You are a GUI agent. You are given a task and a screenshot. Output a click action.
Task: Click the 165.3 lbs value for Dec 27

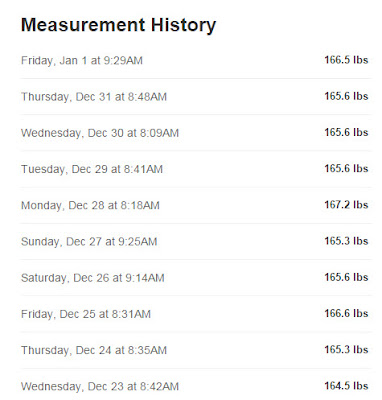(x=346, y=241)
